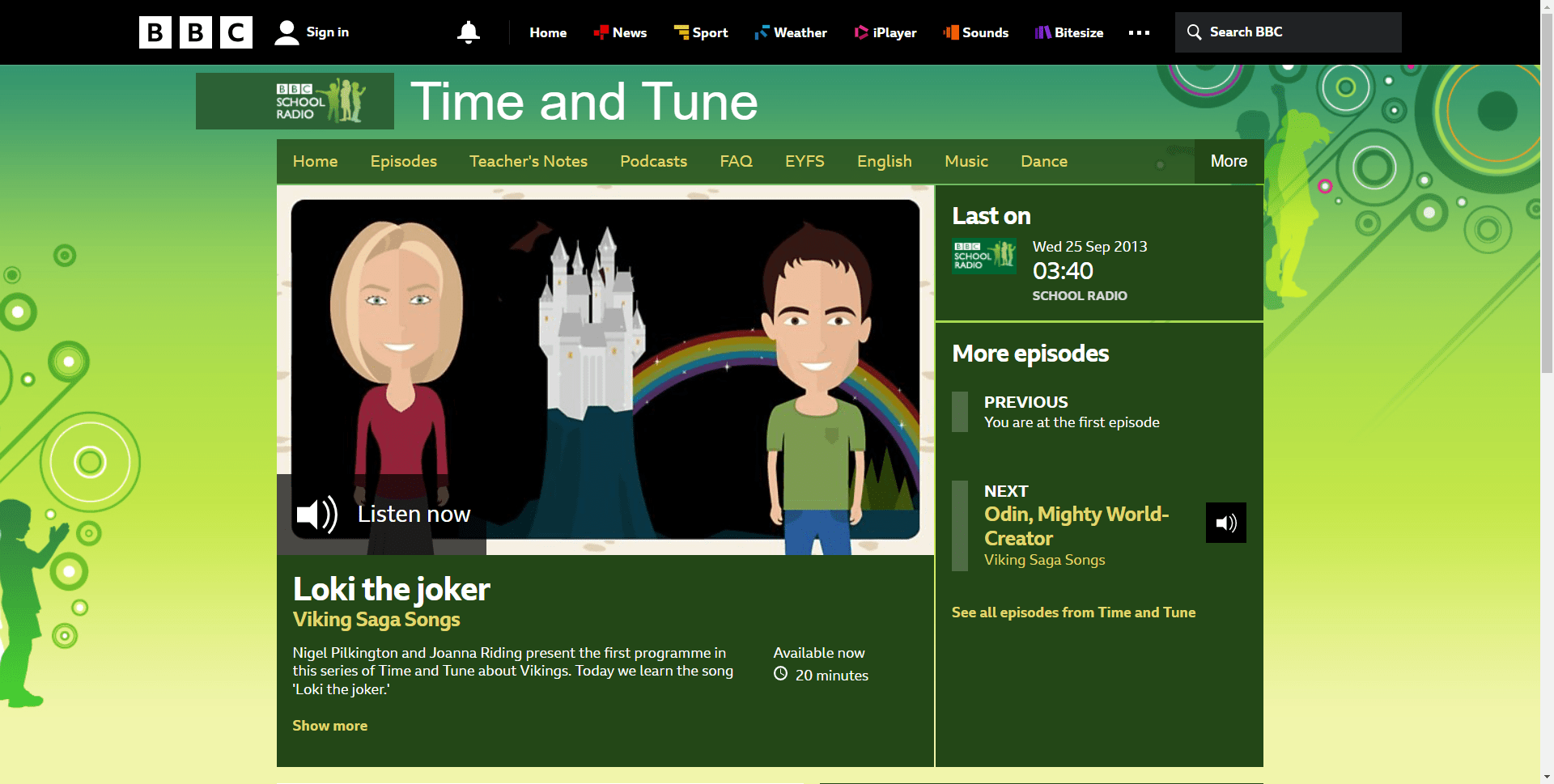This screenshot has height=784, width=1554.
Task: Open the three-dots 'More' menu in the BBC bar
Action: coord(1139,32)
